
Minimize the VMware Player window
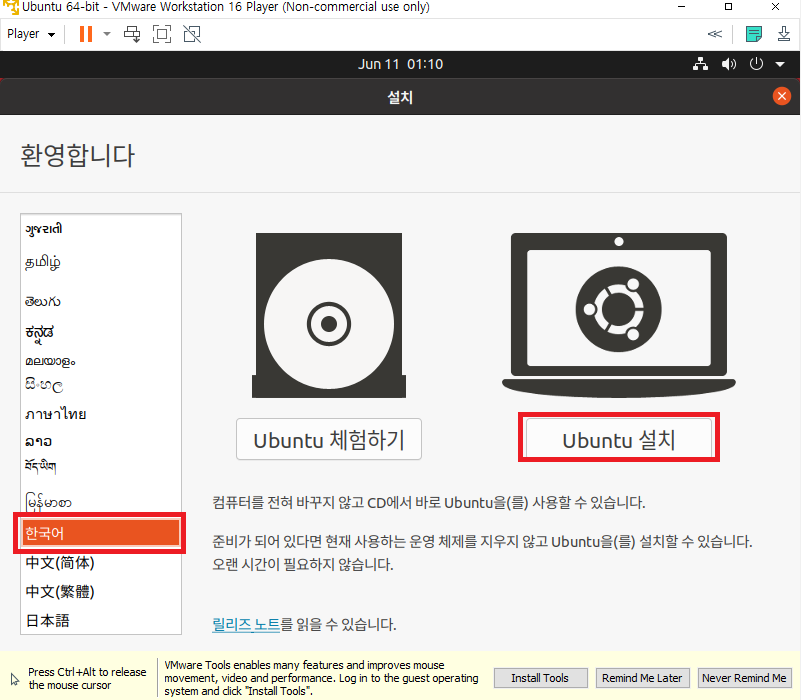tap(681, 7)
